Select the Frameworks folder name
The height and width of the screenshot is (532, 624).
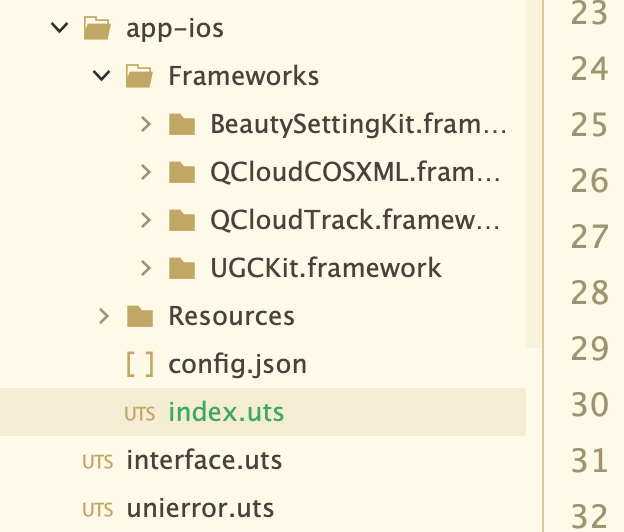244,76
